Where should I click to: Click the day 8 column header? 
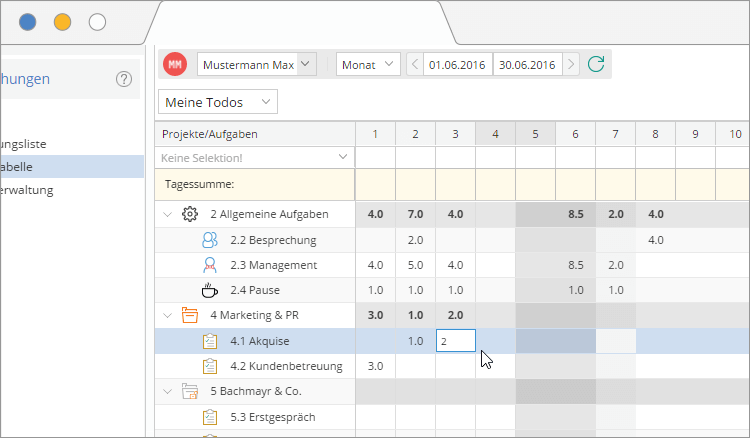pyautogui.click(x=655, y=133)
